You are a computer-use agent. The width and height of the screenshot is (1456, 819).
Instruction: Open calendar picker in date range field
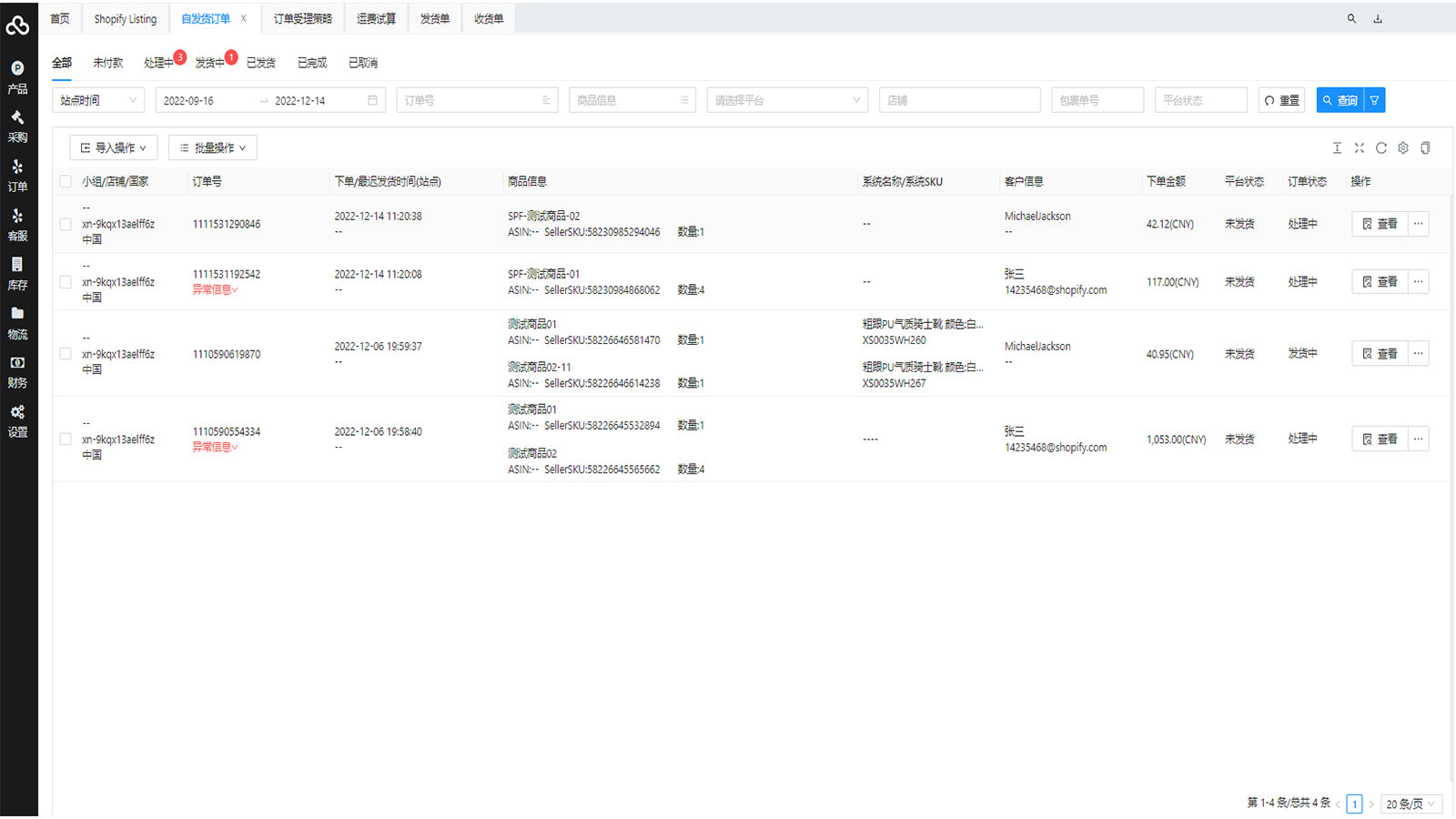pos(372,100)
